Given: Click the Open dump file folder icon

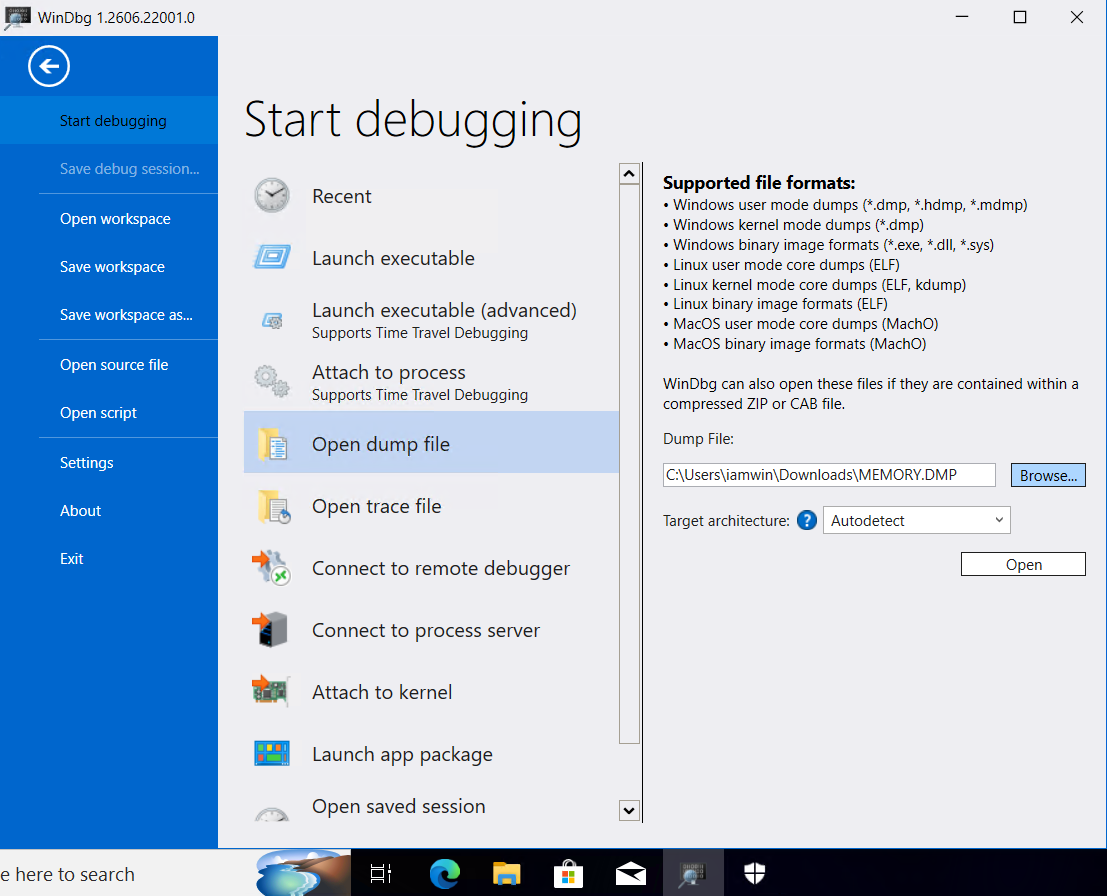Looking at the screenshot, I should [273, 444].
